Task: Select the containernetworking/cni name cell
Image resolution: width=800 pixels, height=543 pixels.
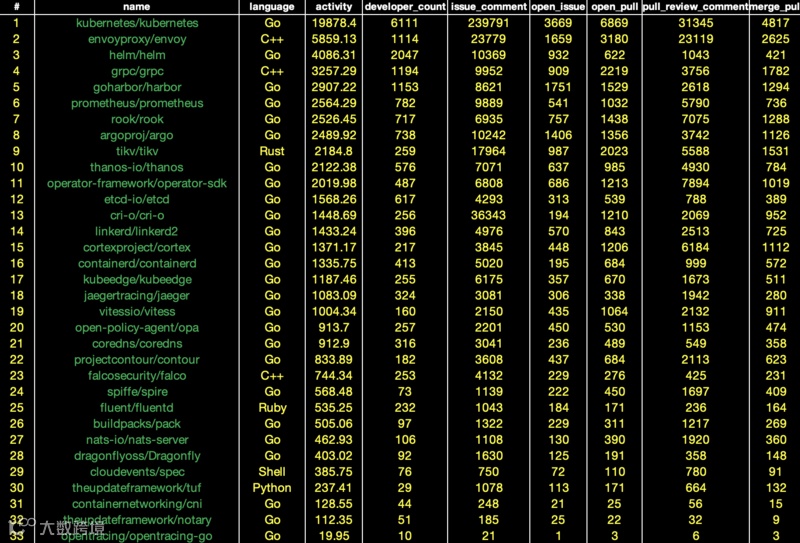Action: pyautogui.click(x=137, y=504)
